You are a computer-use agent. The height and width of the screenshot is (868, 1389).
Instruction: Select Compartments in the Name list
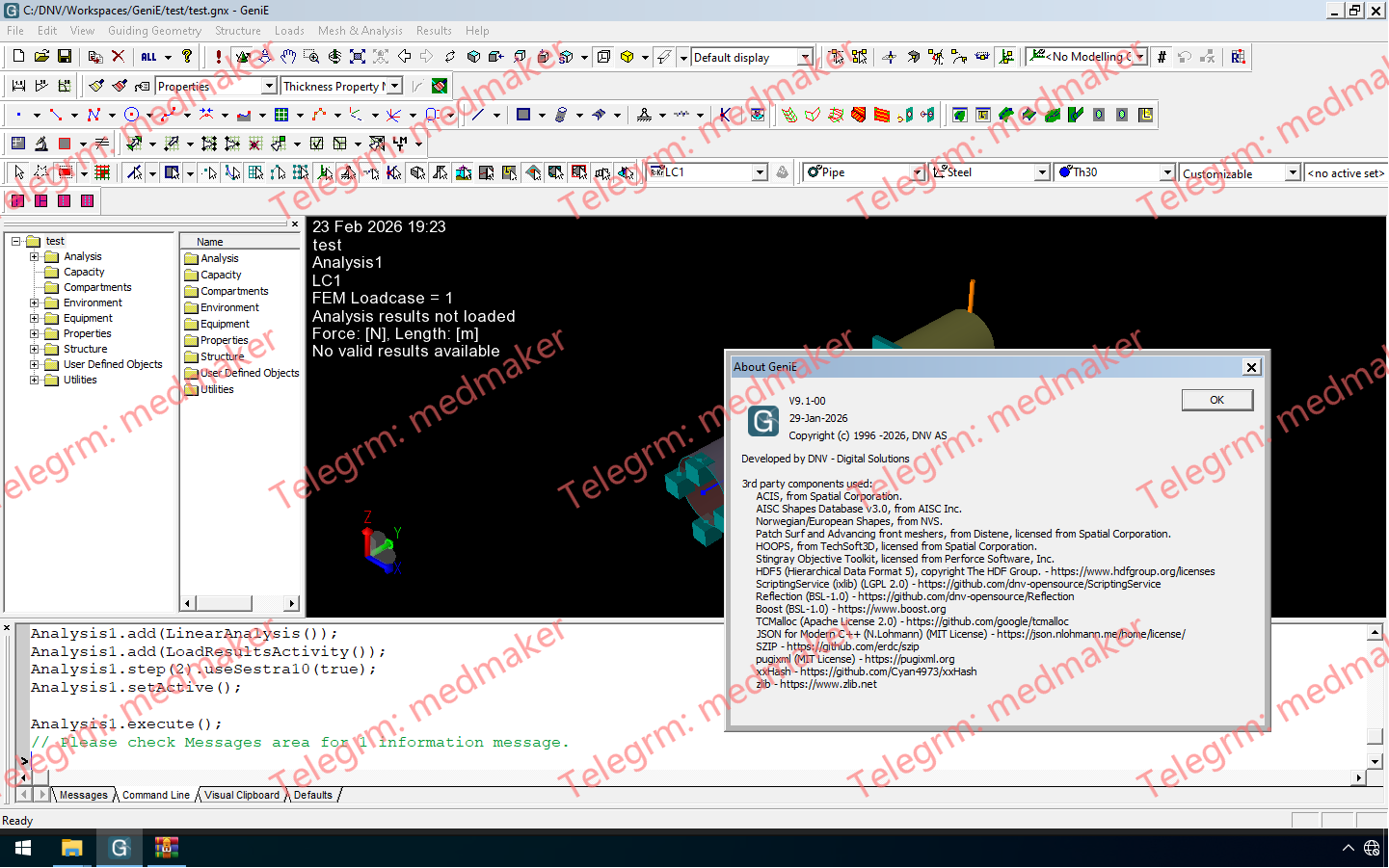click(234, 291)
